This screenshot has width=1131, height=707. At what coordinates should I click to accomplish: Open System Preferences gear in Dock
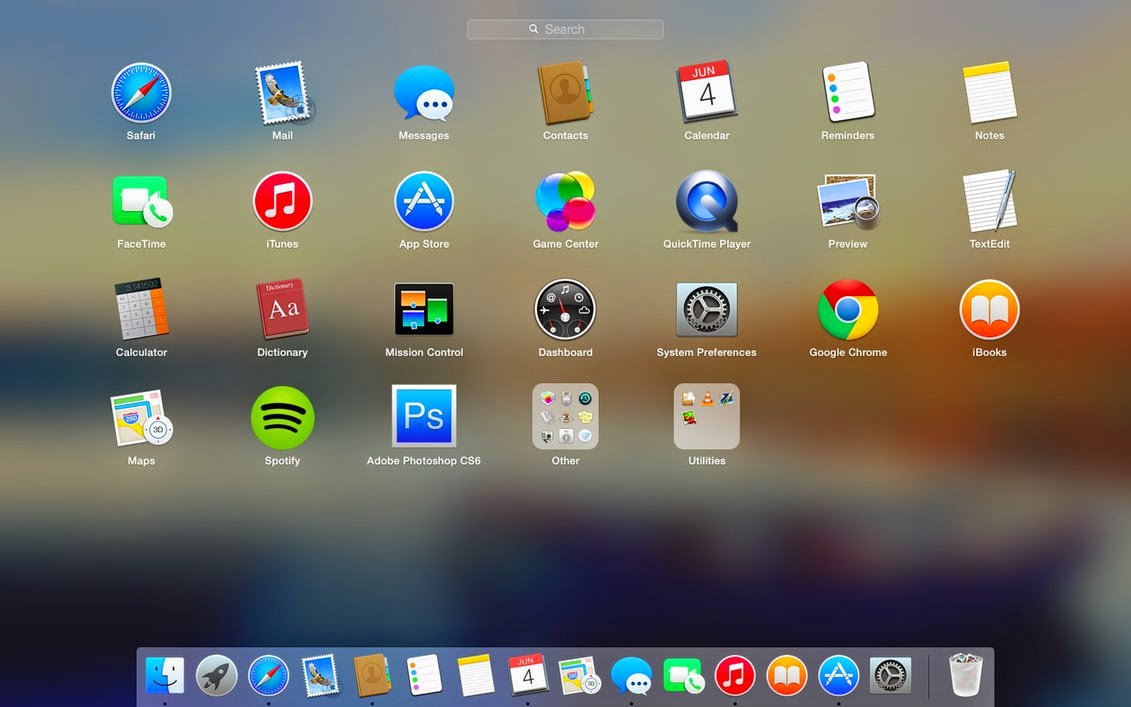[x=891, y=676]
